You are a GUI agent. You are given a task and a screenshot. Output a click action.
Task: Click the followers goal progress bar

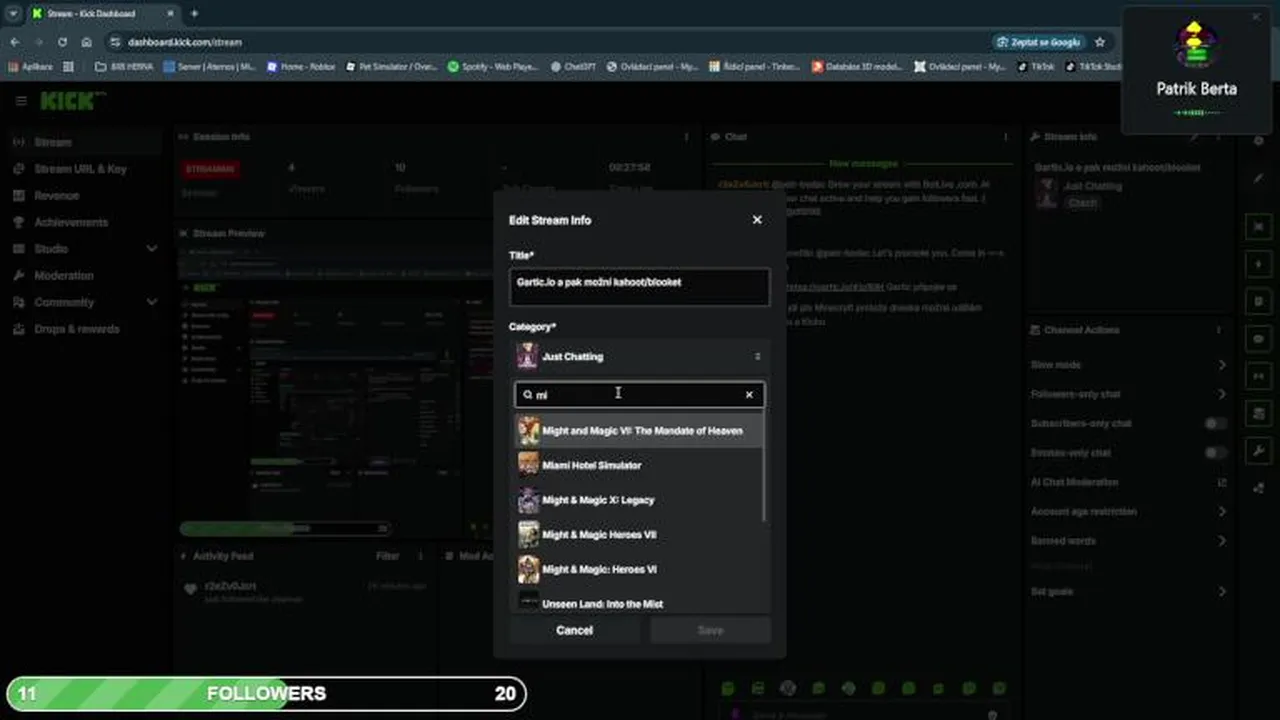tap(266, 693)
